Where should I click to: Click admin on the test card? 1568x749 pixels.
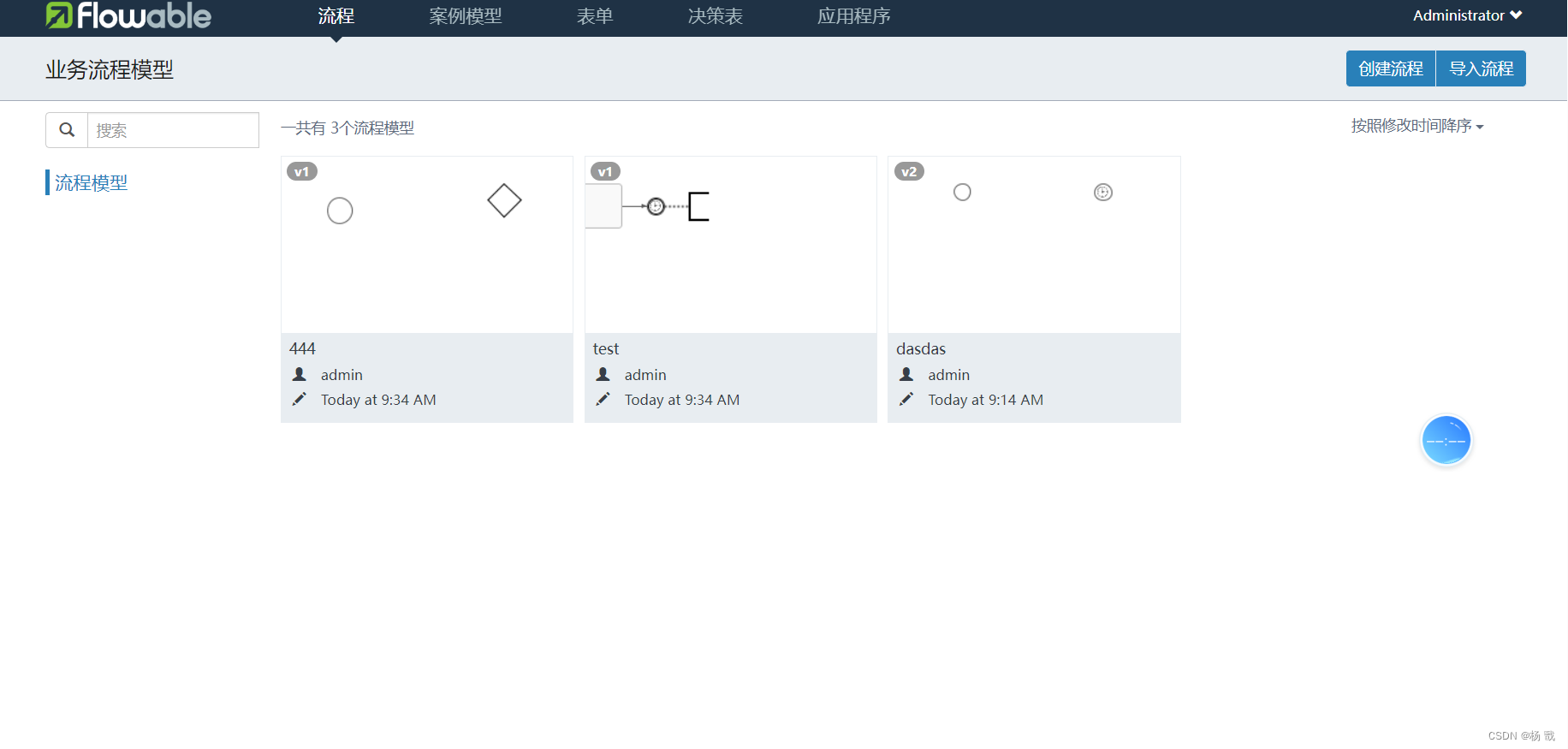point(645,375)
